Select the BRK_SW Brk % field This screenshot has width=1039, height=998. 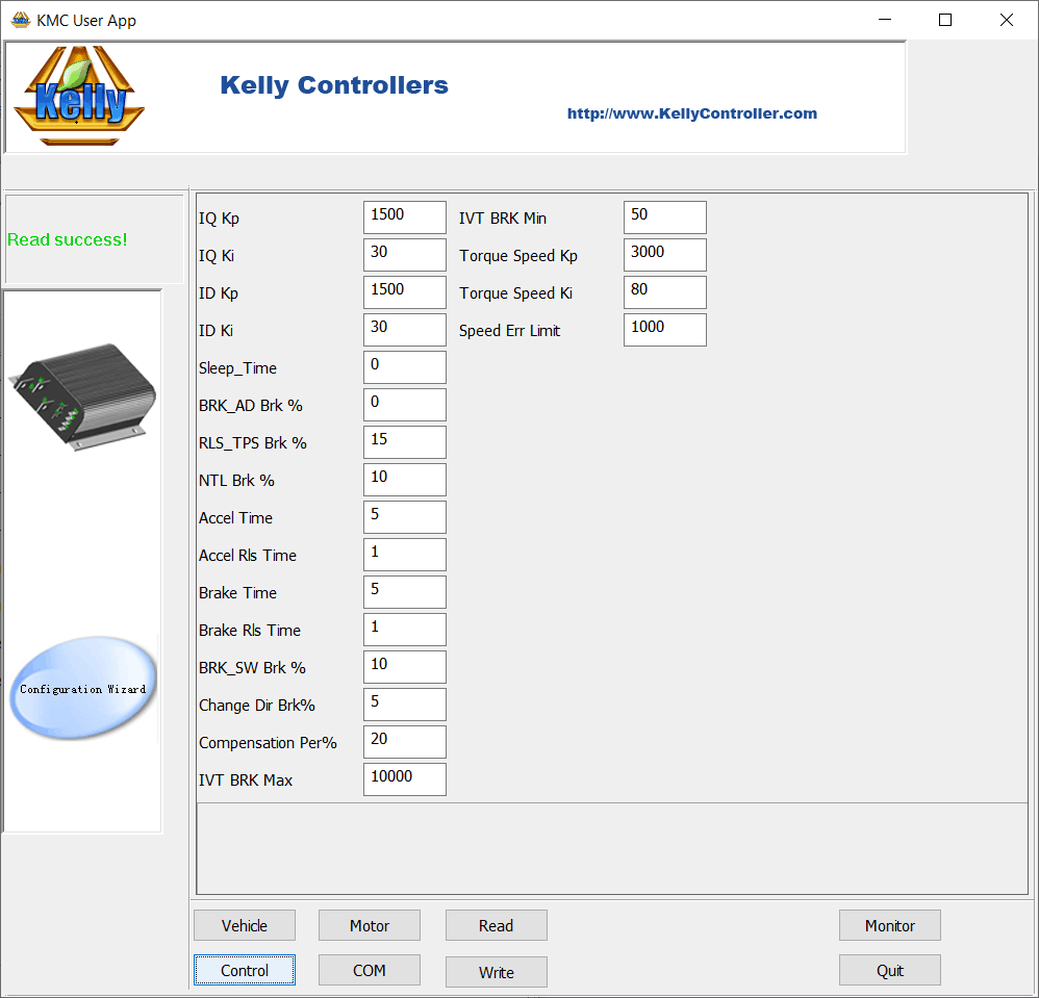coord(405,667)
